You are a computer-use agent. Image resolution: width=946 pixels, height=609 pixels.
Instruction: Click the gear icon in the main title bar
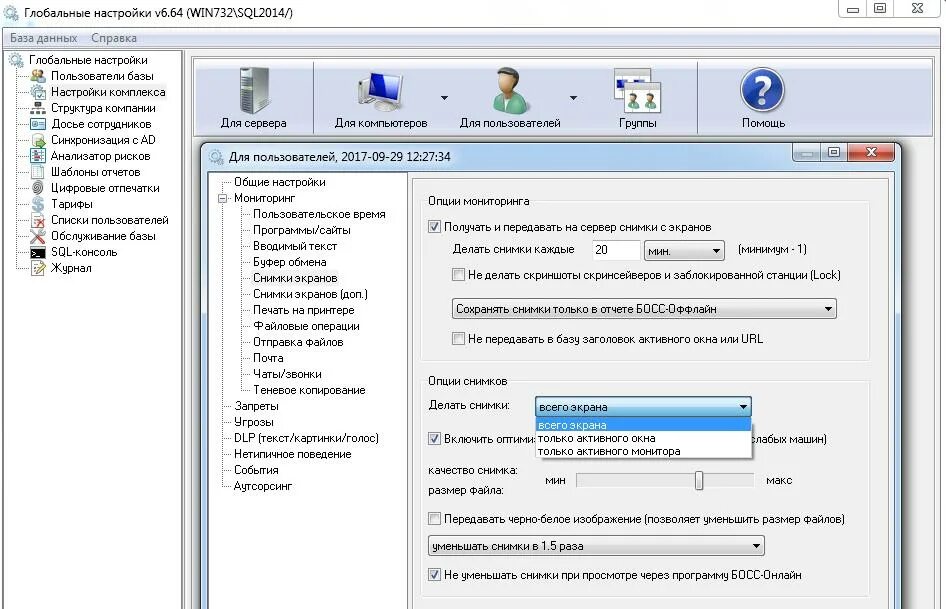click(x=11, y=12)
